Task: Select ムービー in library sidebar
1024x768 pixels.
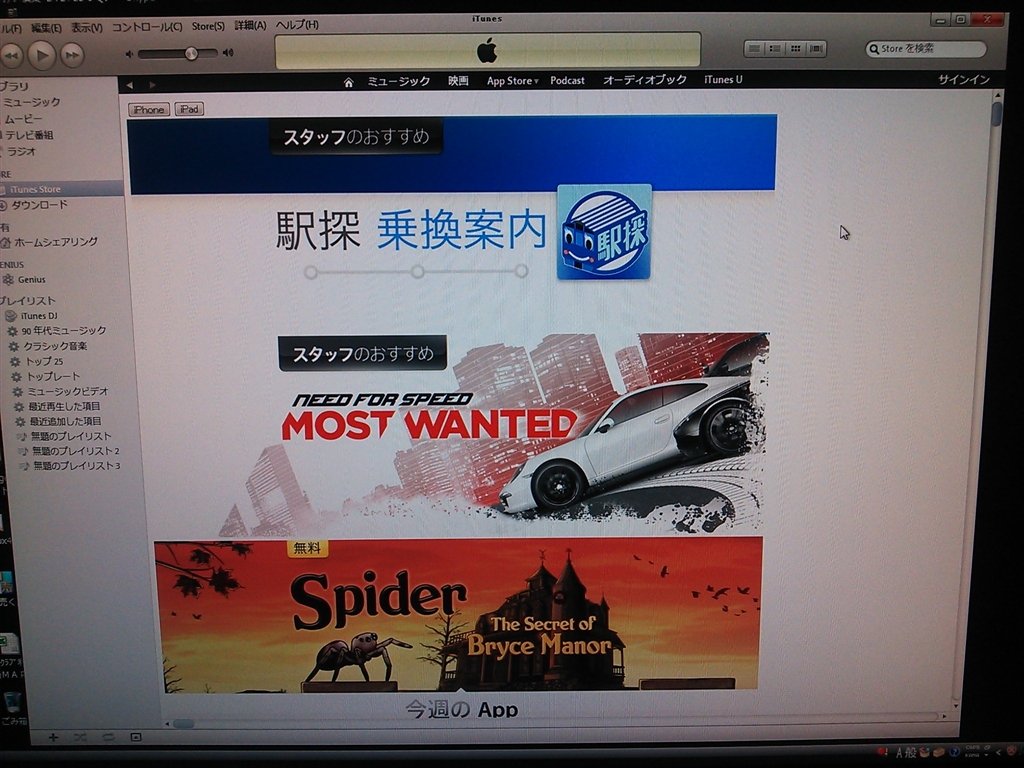Action: [24, 120]
